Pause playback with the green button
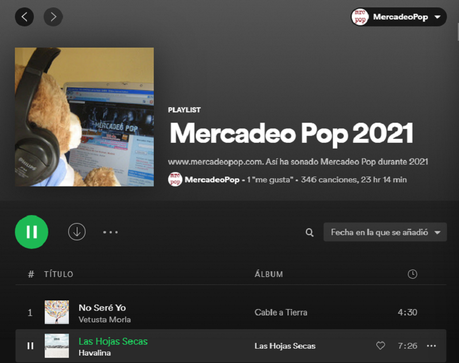Viewport: 459px width, 363px height. click(x=32, y=232)
